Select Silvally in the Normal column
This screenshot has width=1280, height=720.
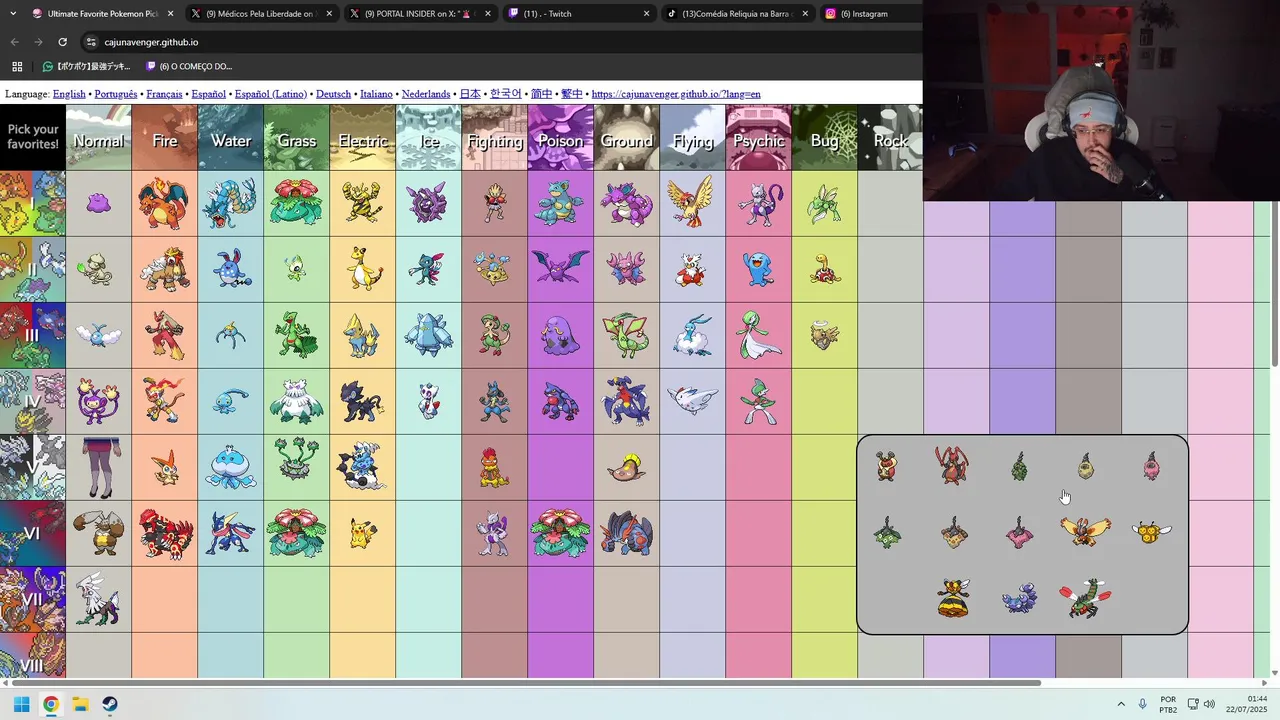pos(98,599)
